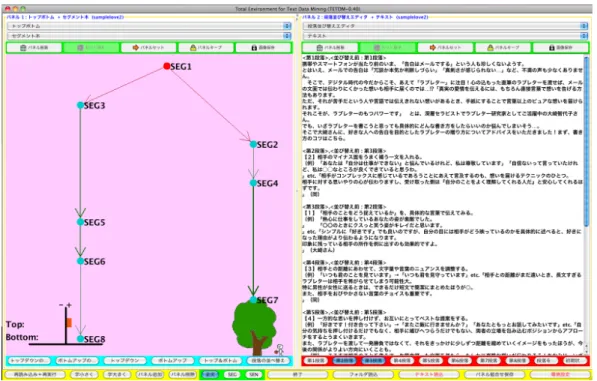Click the フォルダ読込 button

[363, 375]
